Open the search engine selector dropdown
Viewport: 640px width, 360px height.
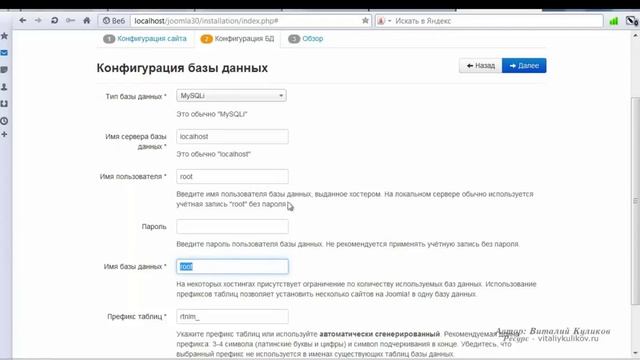tap(384, 21)
